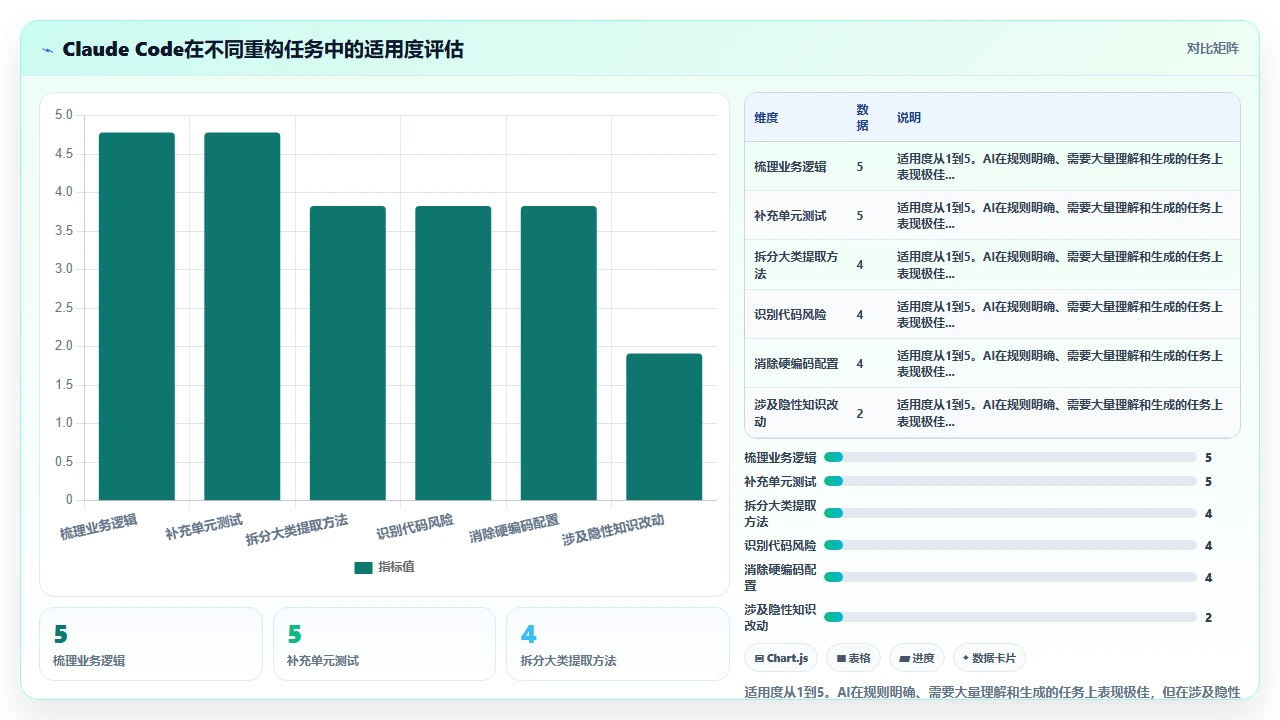1280x720 pixels.
Task: Click the data value 4 in the 识别代码风险 table row
Action: [860, 314]
